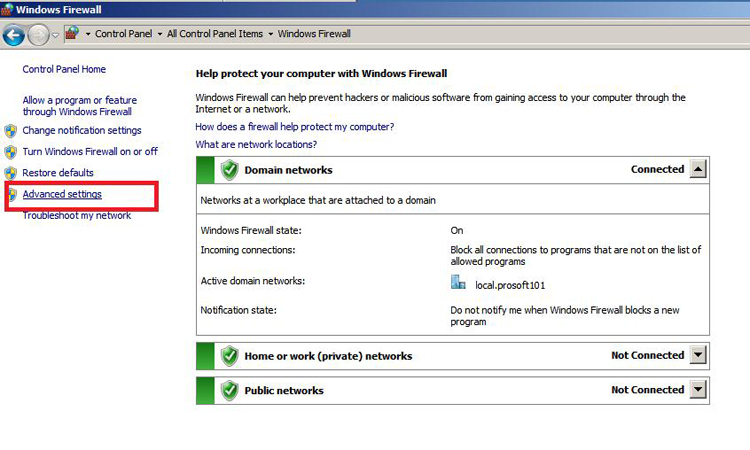Image resolution: width=750 pixels, height=450 pixels.
Task: Click the Windows Firewall title bar icon
Action: click(7, 10)
